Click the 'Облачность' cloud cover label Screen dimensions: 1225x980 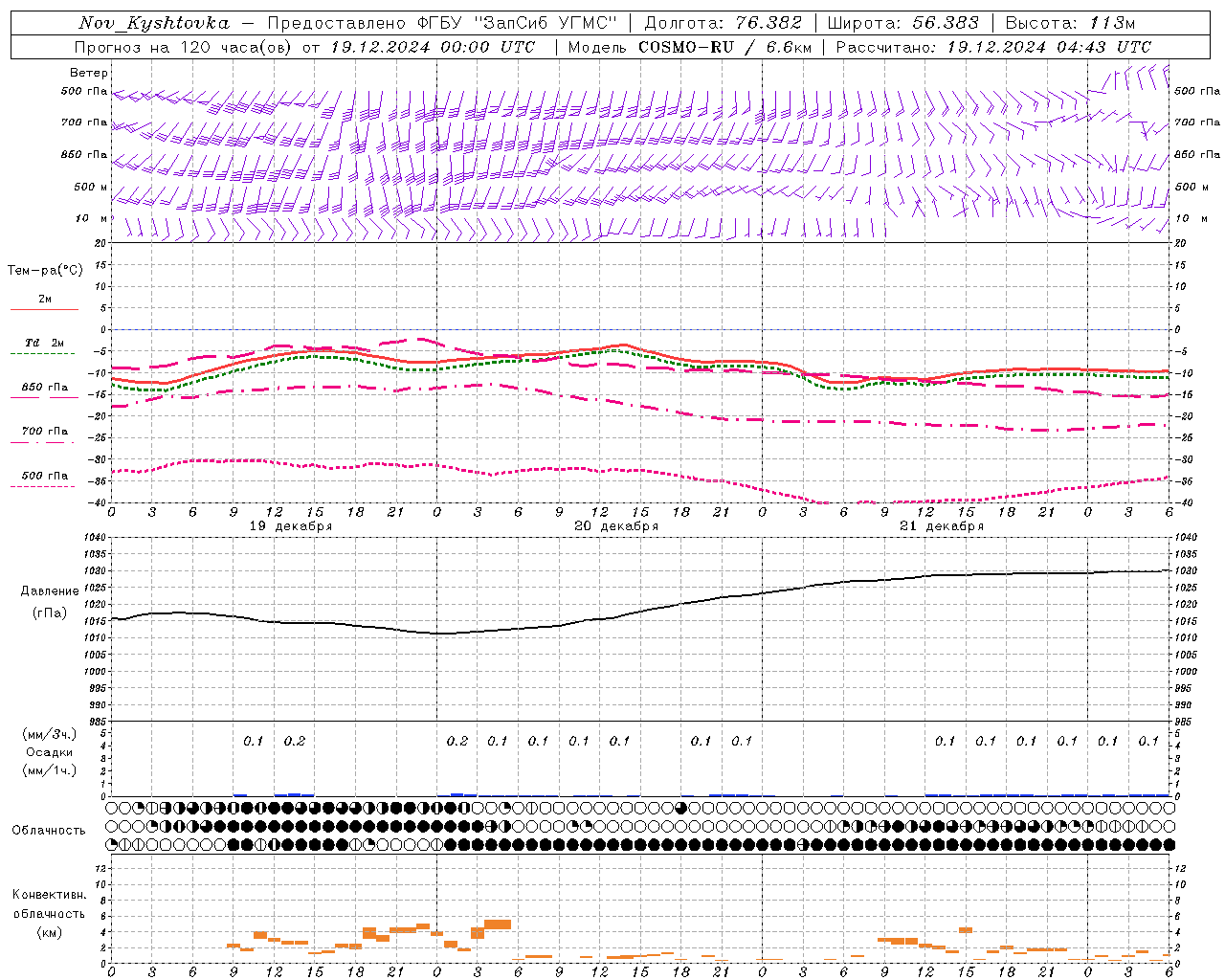pos(49,831)
